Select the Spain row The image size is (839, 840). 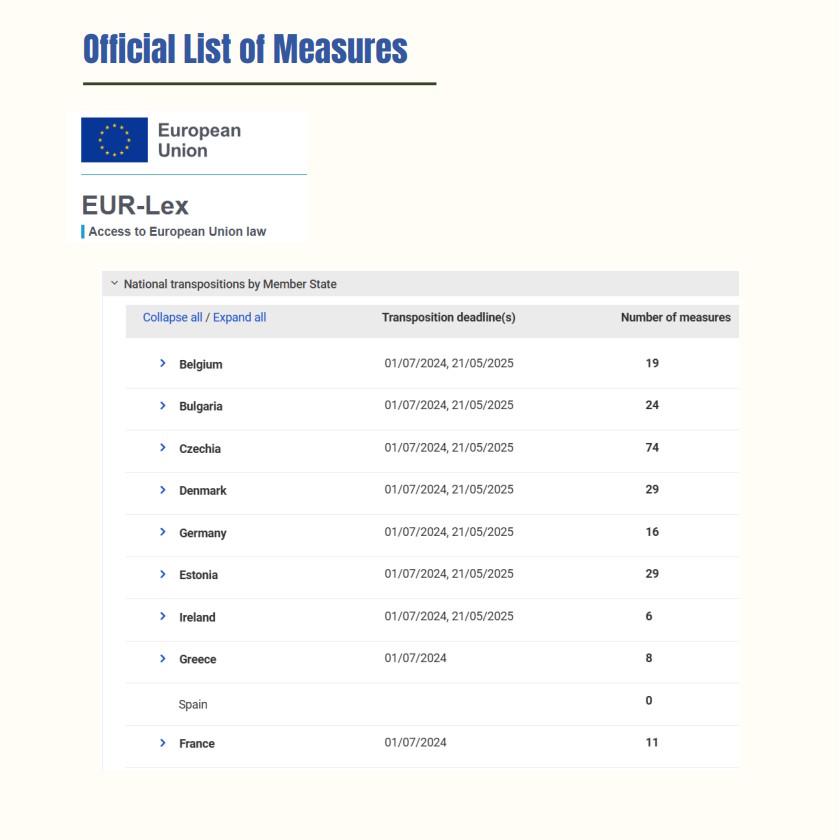[x=193, y=704]
